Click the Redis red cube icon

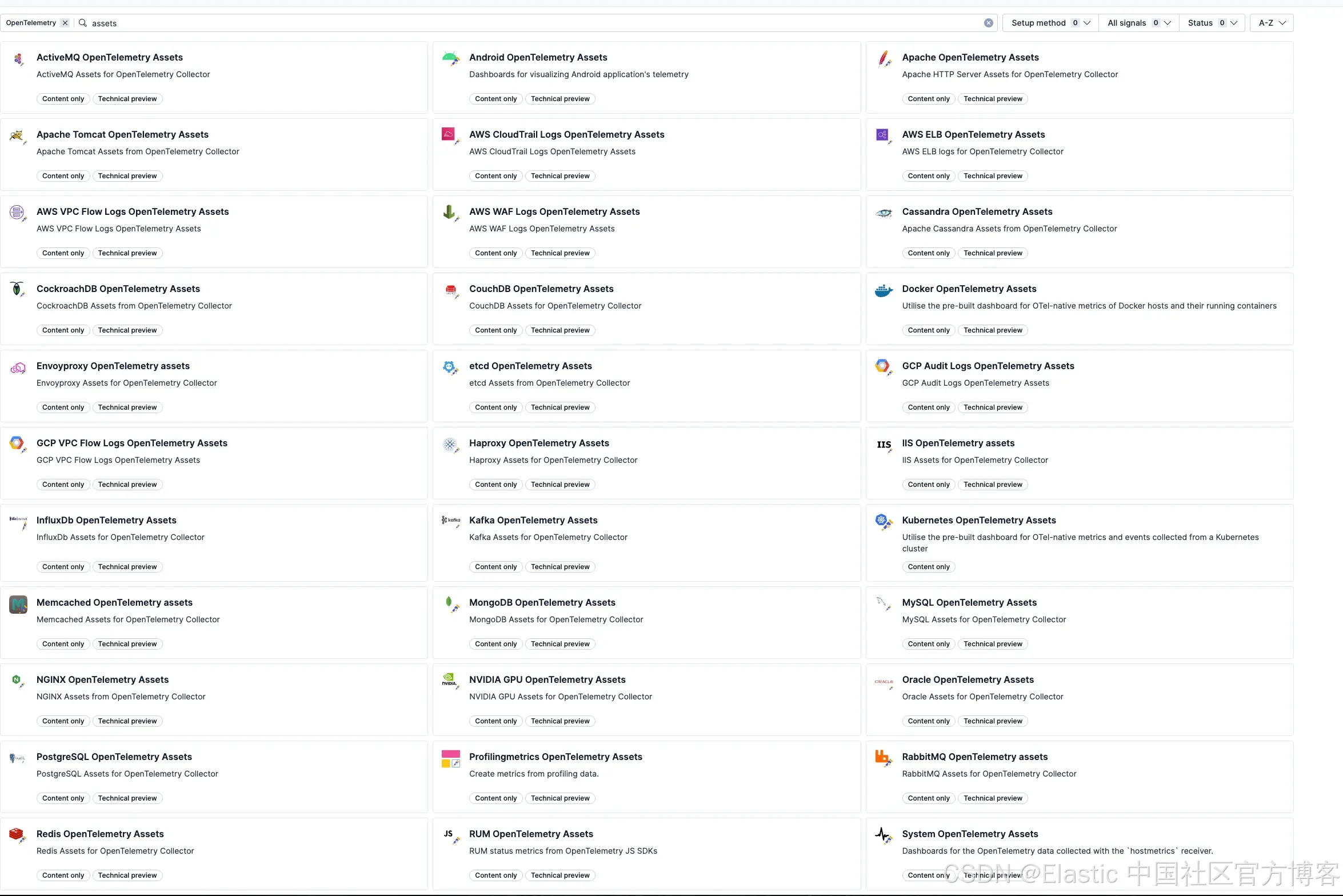[x=17, y=835]
